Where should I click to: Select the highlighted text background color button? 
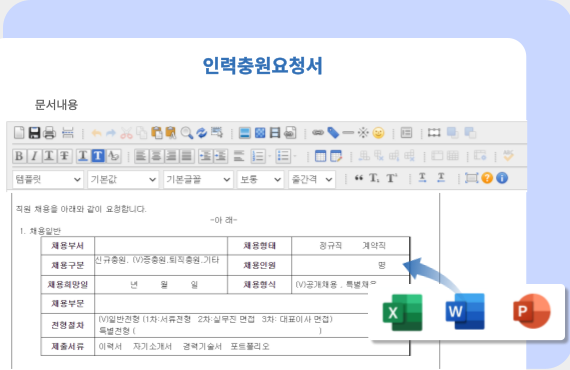pos(98,156)
